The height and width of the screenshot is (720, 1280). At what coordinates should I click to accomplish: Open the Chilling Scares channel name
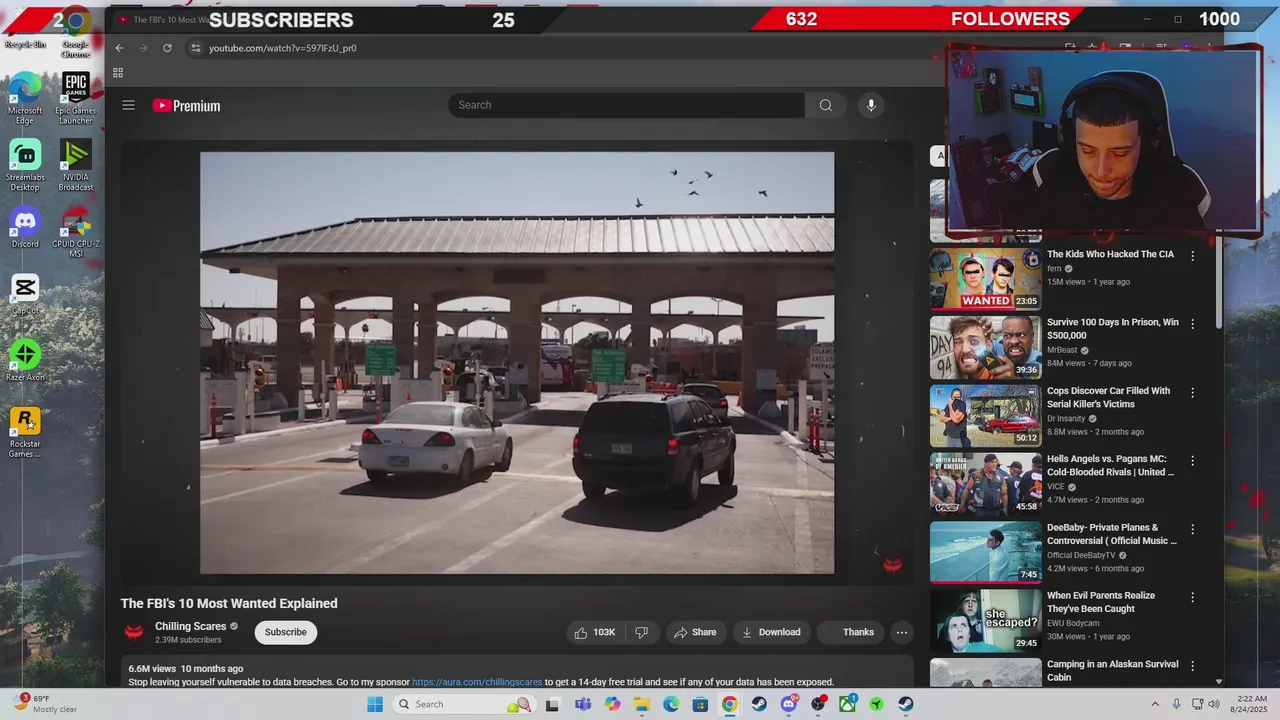190,626
